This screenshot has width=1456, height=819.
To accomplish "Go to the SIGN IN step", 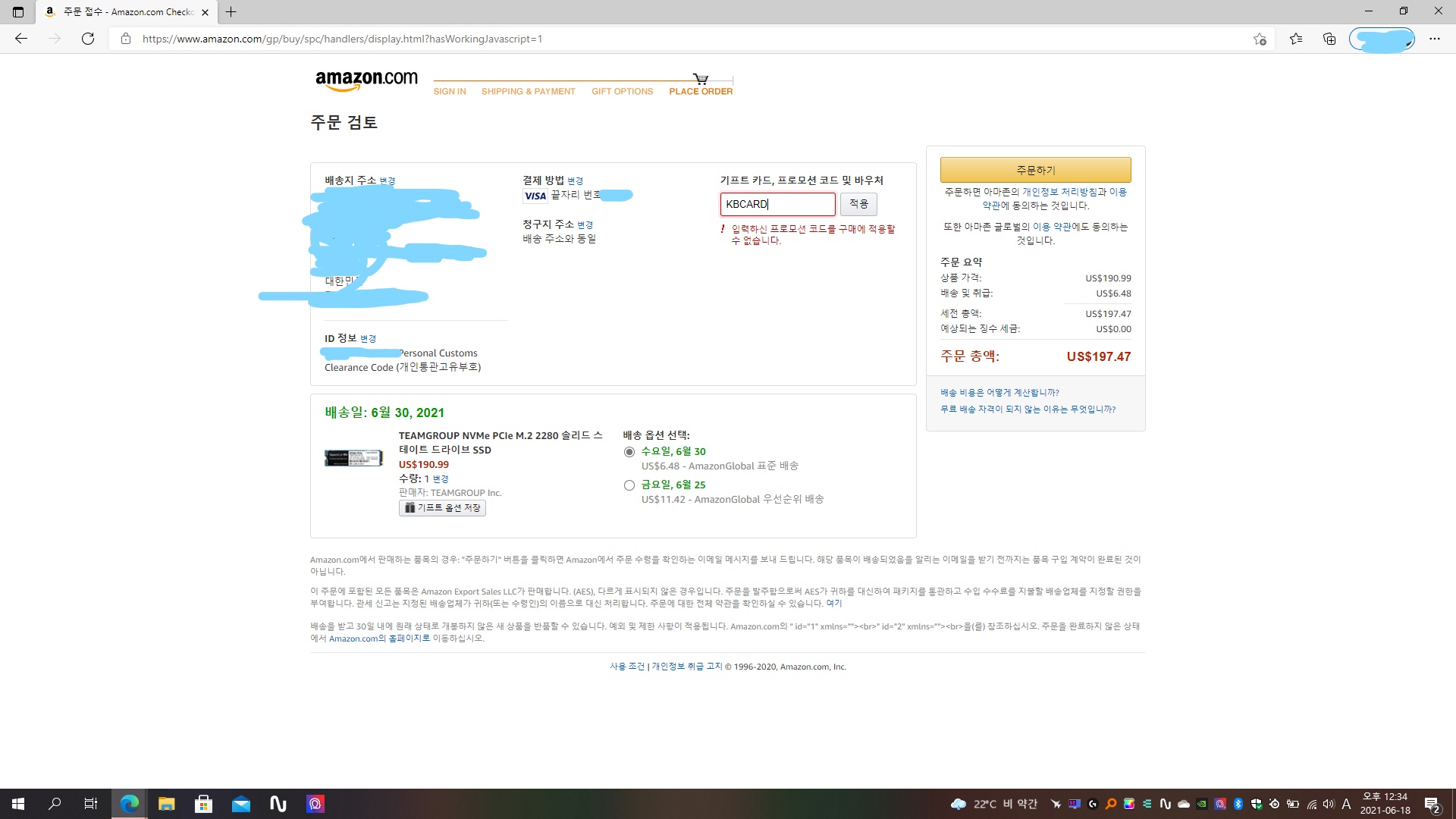I will pos(450,91).
